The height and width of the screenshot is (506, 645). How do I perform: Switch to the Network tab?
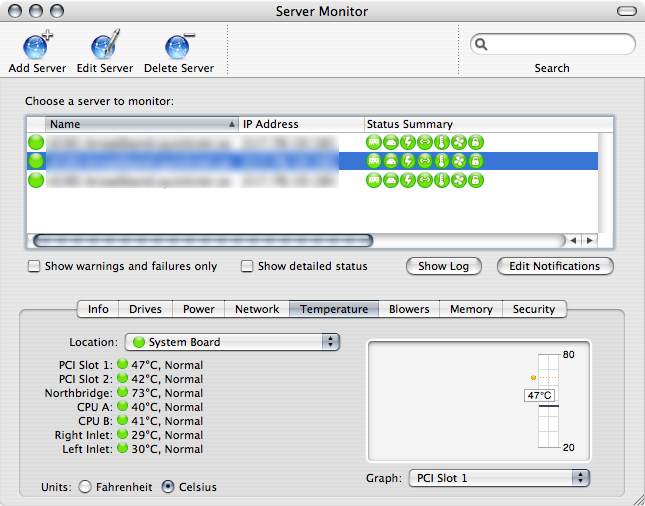point(257,309)
